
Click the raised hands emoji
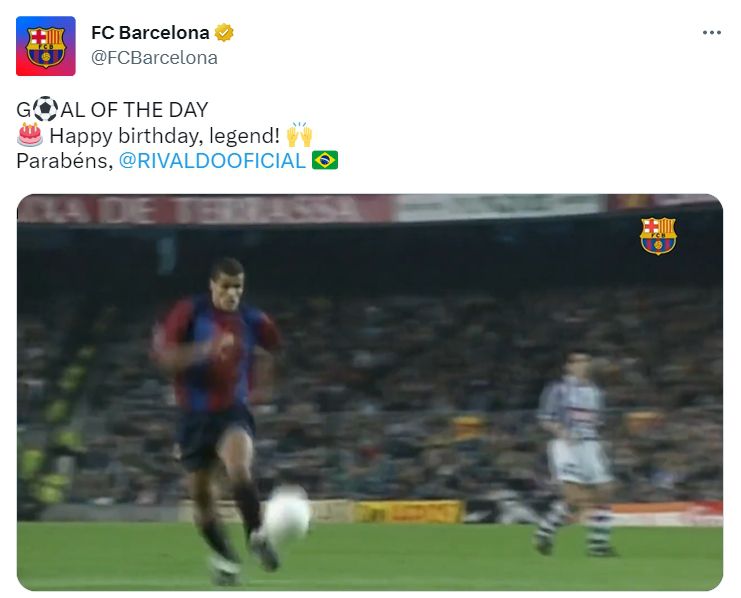299,135
